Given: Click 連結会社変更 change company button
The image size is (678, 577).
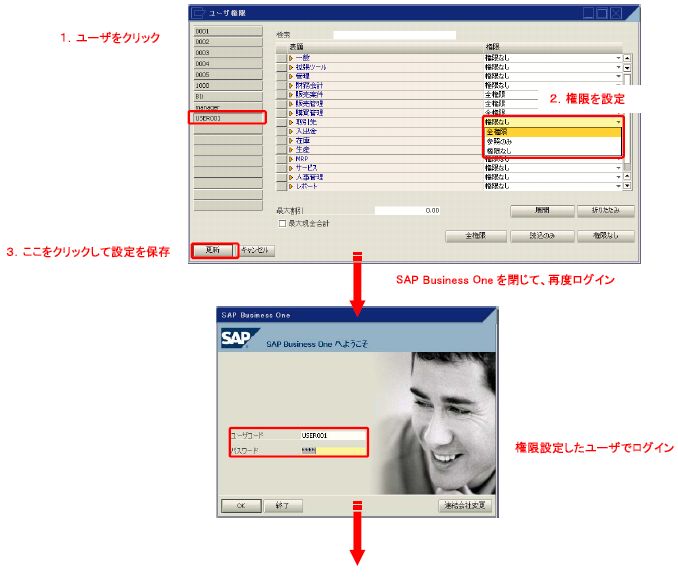Looking at the screenshot, I should [465, 506].
